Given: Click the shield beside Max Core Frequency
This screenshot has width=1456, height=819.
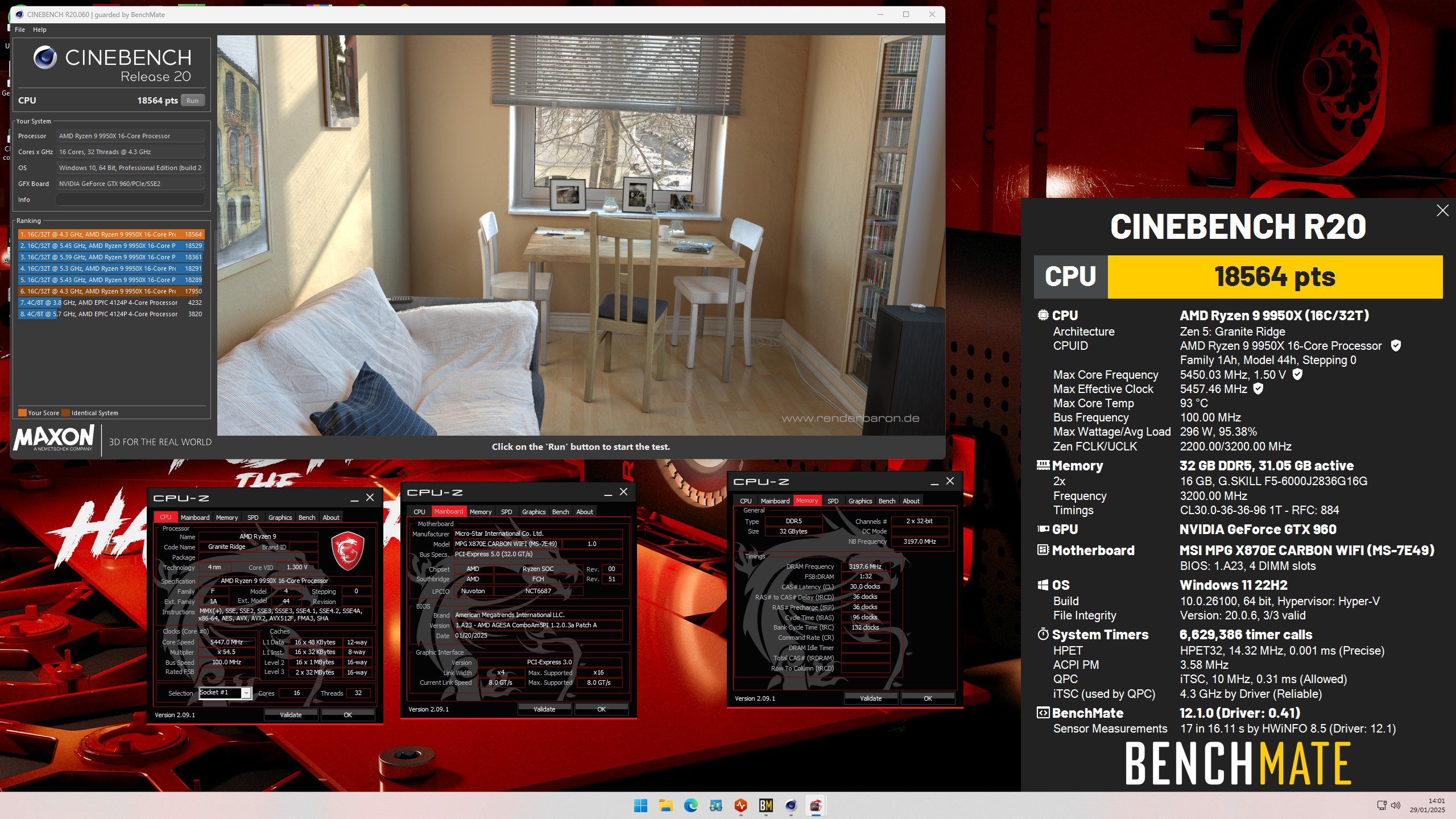Looking at the screenshot, I should click(x=1297, y=374).
